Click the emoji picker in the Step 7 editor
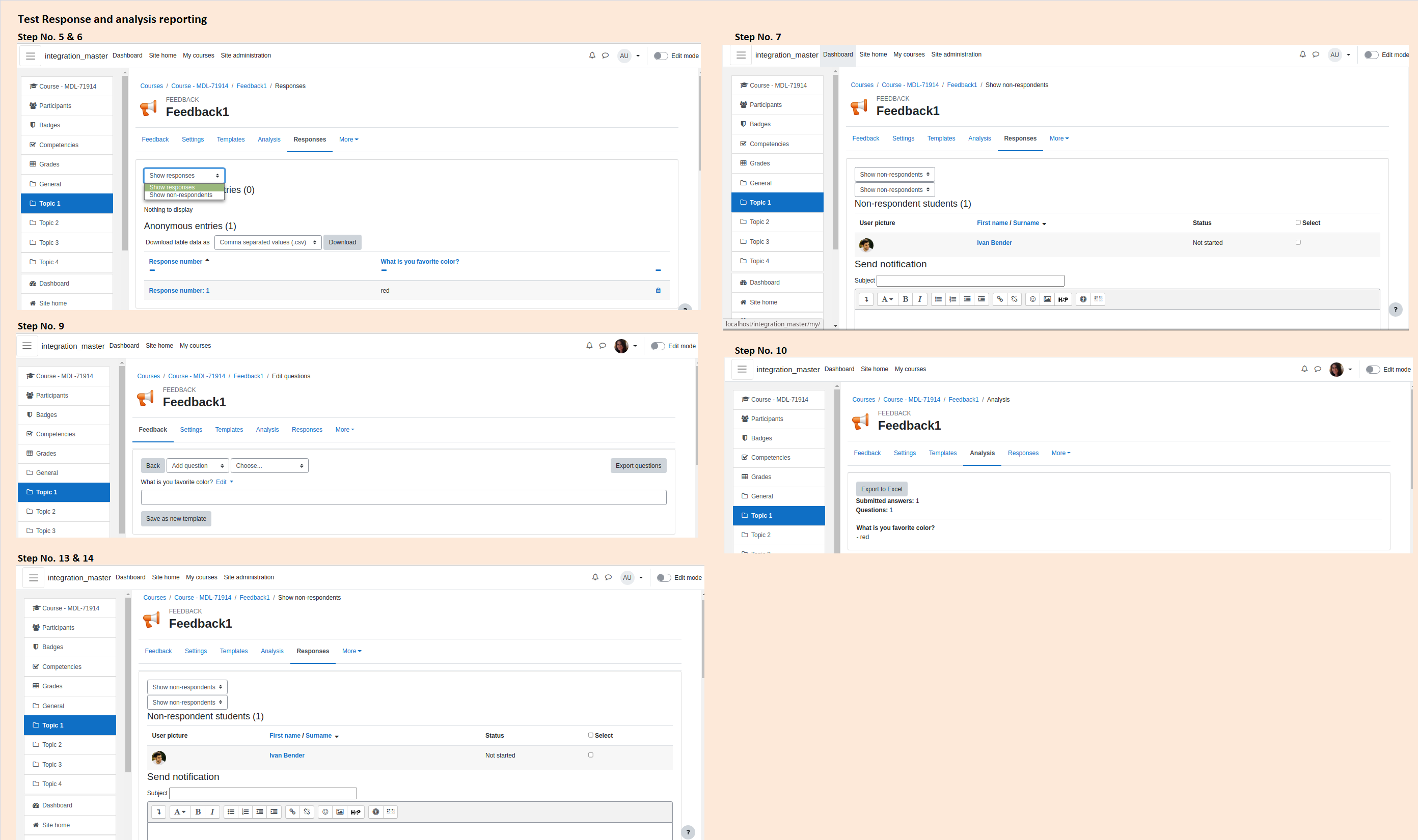Screen dimensions: 1418x840 click(x=1033, y=299)
